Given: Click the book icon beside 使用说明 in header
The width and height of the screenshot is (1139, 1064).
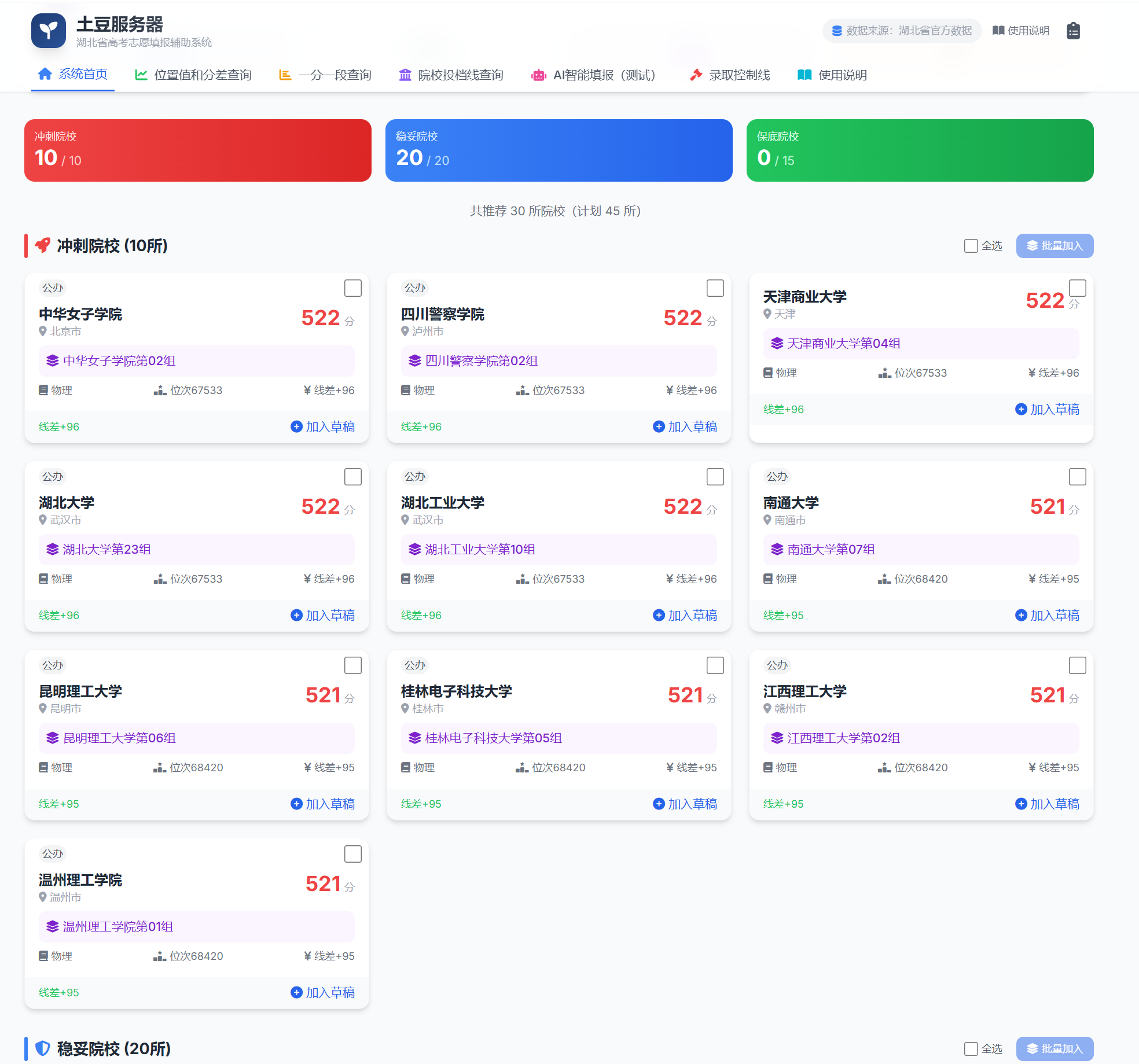Looking at the screenshot, I should tap(998, 31).
